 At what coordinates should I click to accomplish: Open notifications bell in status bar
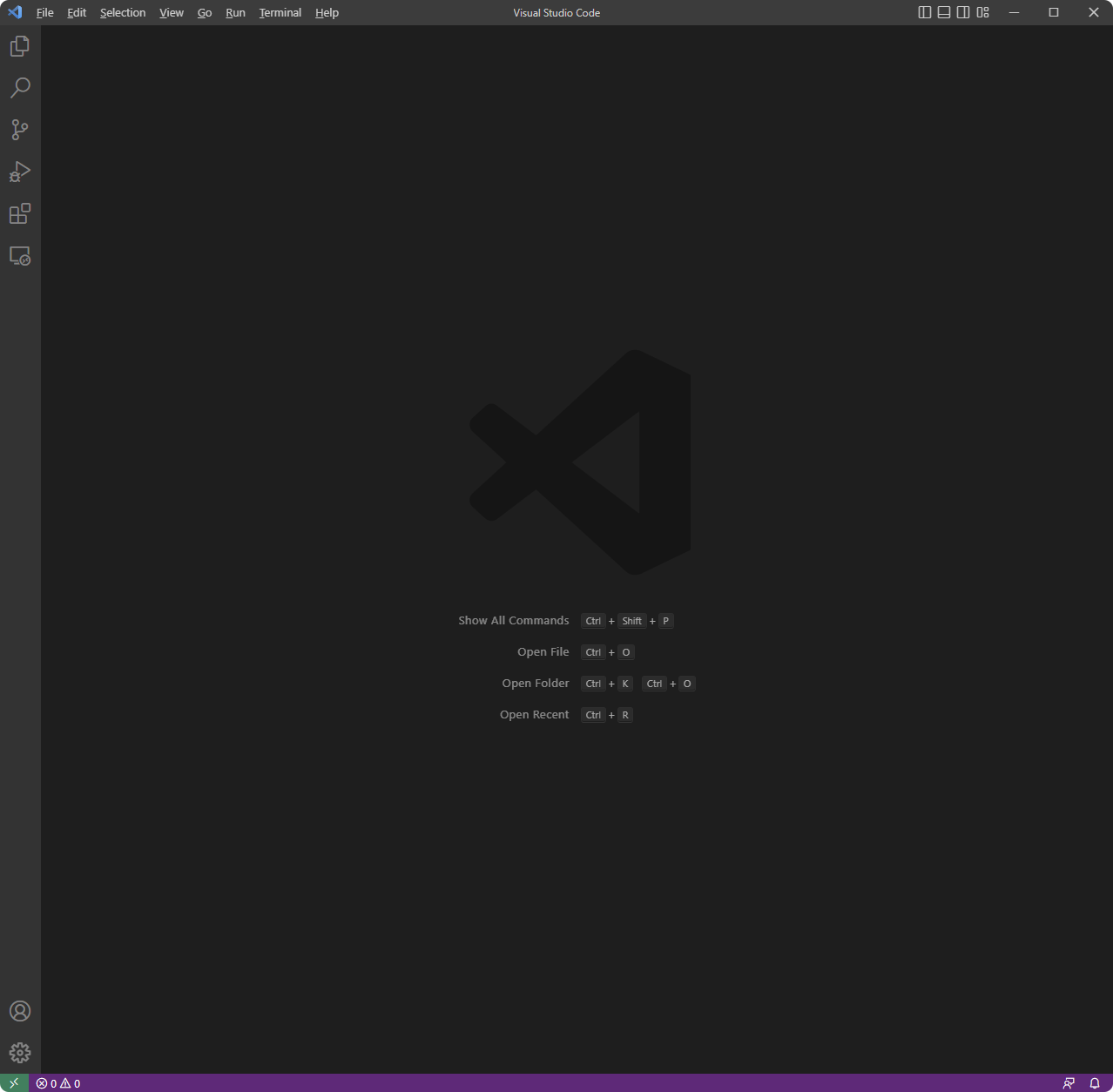1095,1083
